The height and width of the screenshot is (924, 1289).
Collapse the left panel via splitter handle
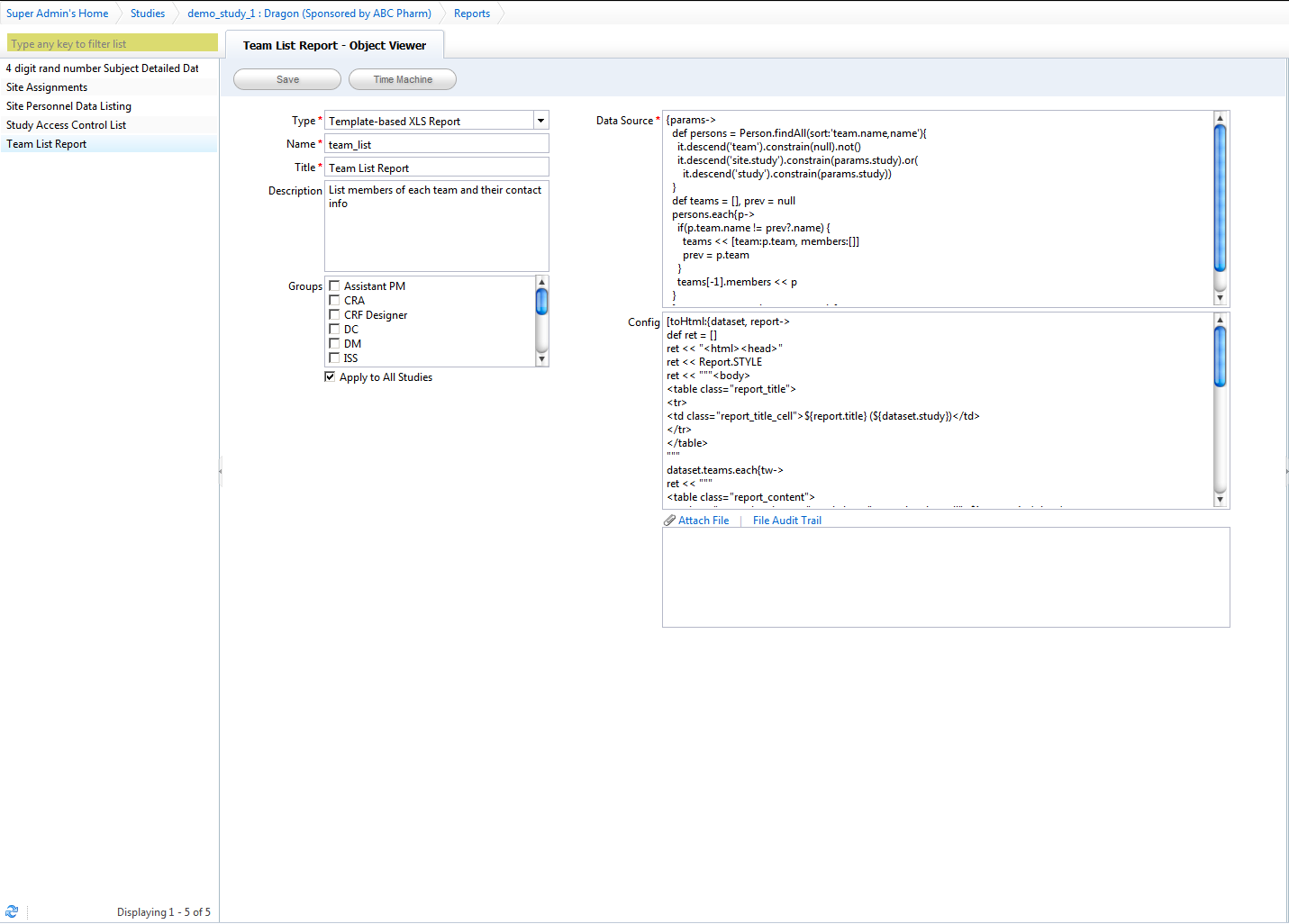click(220, 471)
